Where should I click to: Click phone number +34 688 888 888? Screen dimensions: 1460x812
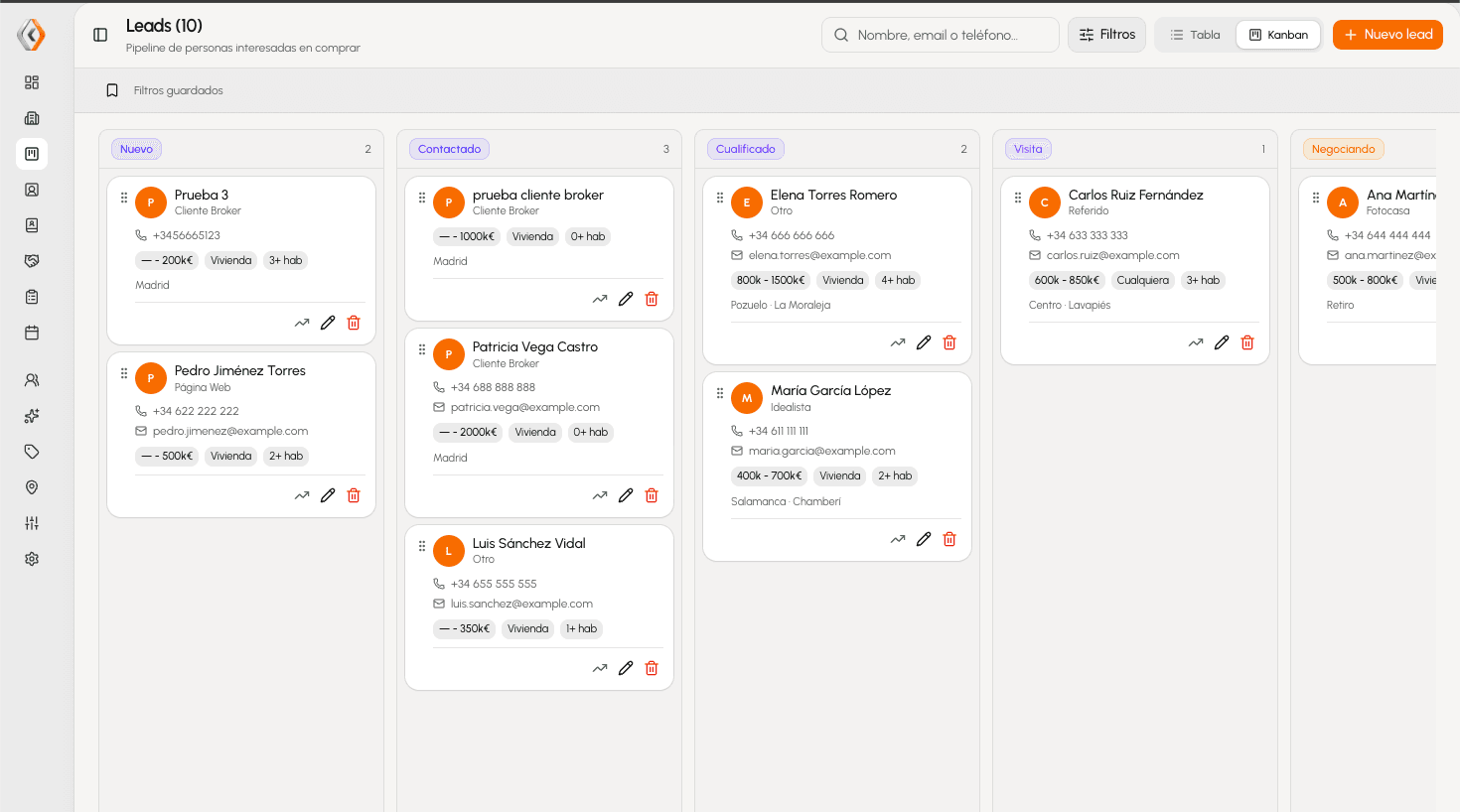click(493, 388)
